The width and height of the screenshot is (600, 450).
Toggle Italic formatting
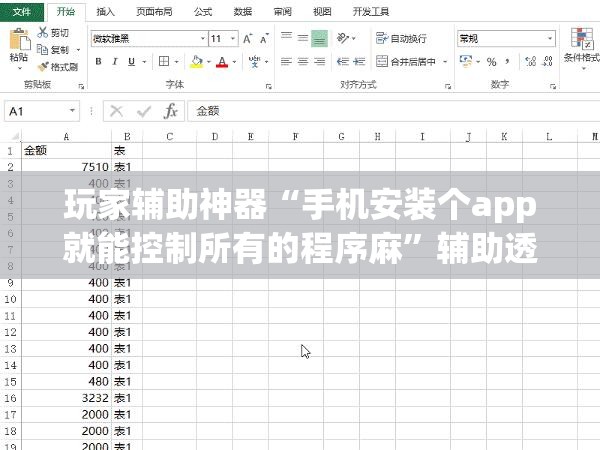tap(115, 61)
